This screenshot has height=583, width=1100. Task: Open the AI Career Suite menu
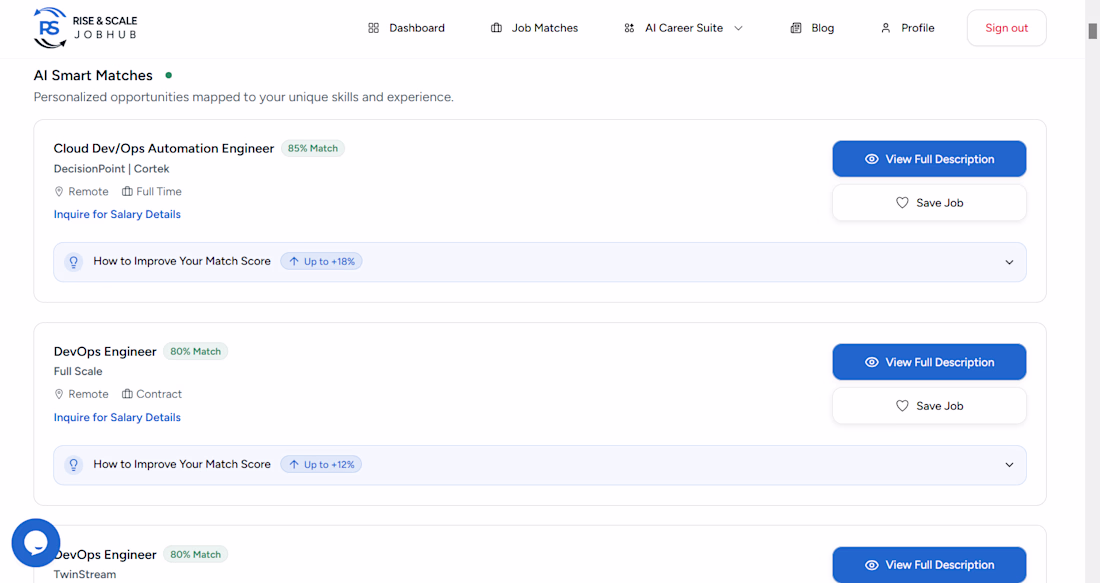683,28
